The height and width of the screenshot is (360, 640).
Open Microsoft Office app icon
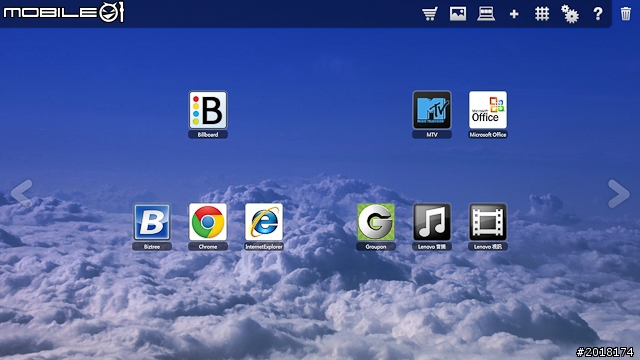[488, 110]
